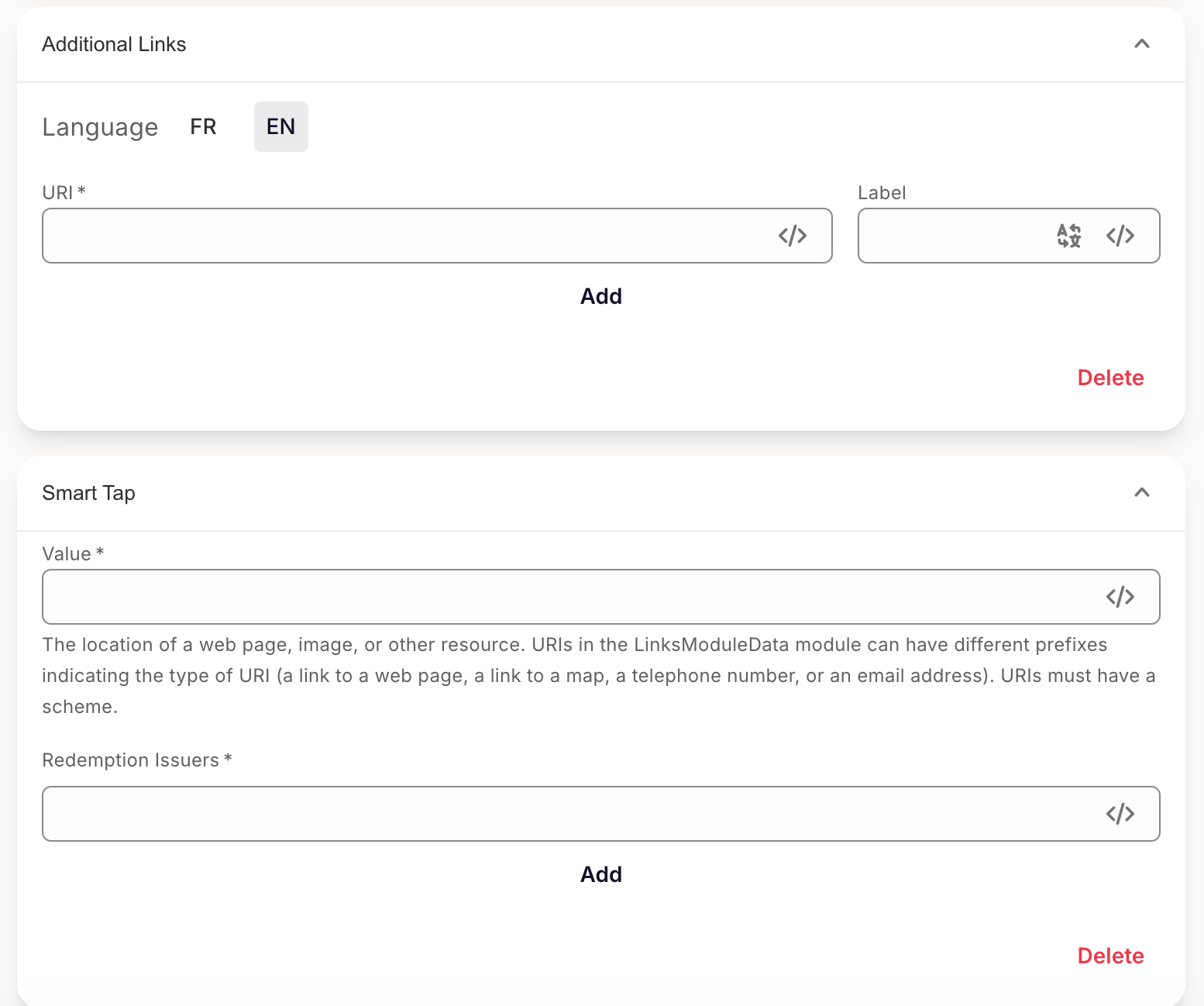Delete the Smart Tap section

point(1110,956)
